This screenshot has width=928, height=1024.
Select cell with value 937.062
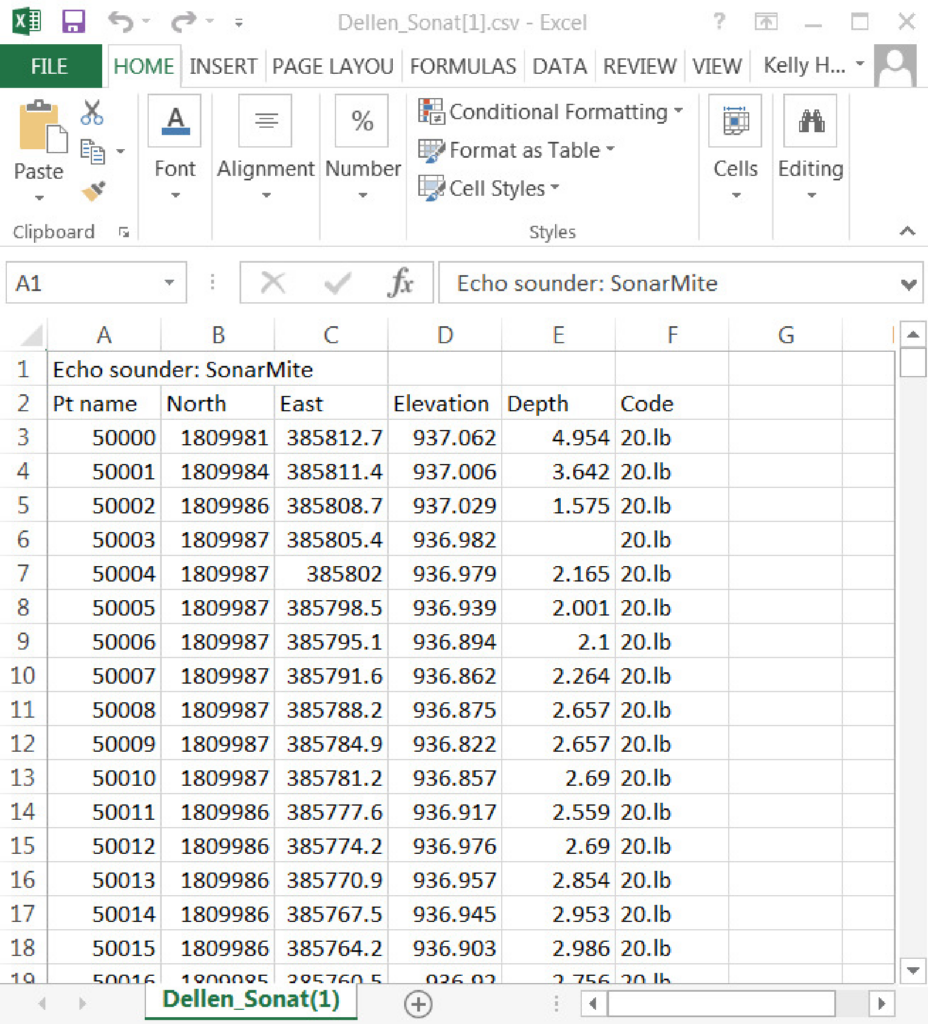click(445, 438)
